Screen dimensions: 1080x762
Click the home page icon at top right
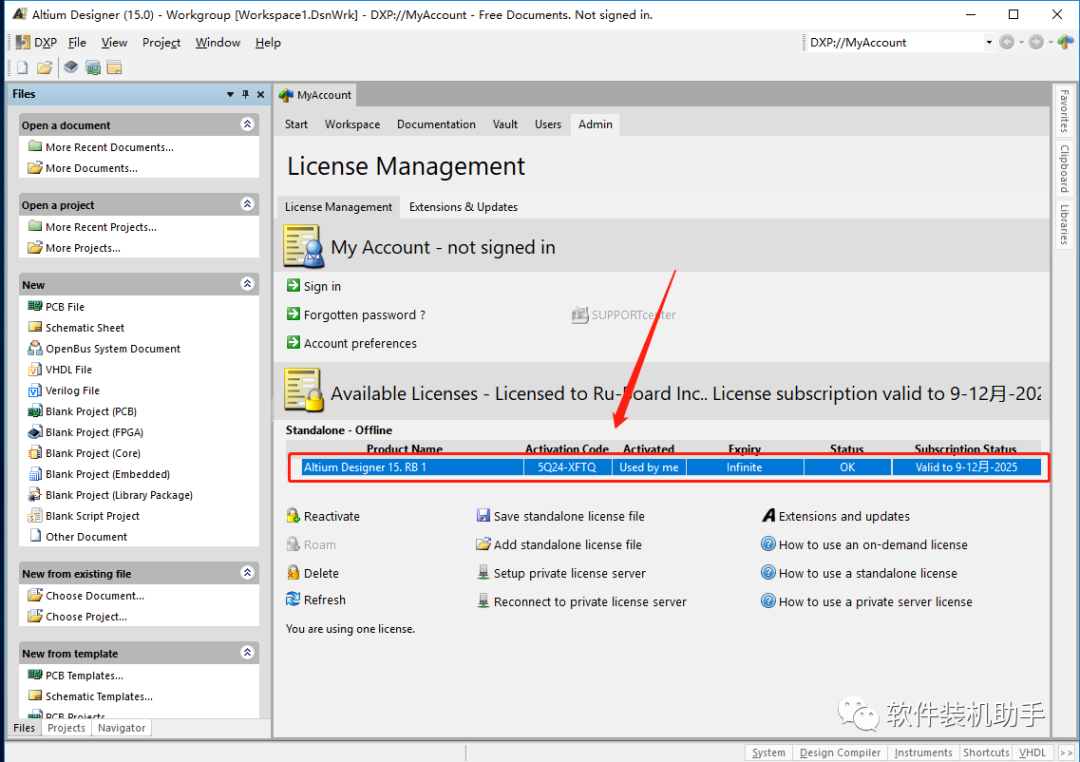click(x=1066, y=43)
